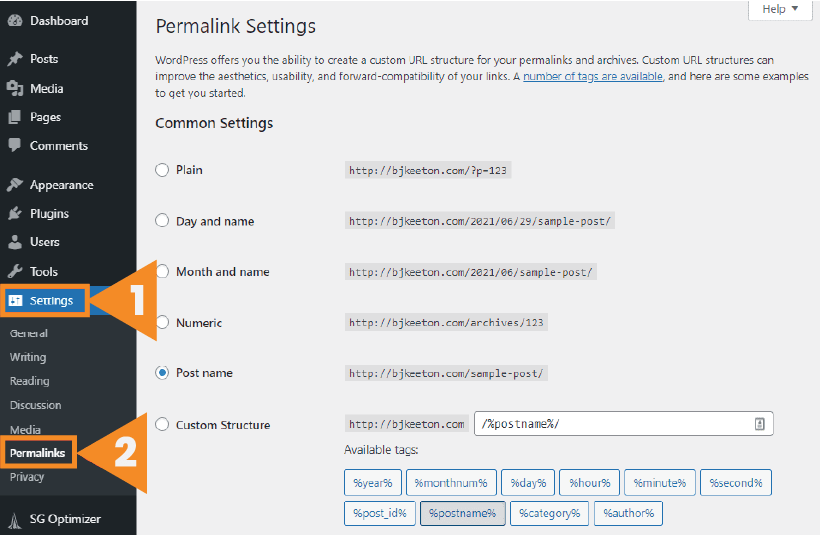The image size is (820, 535).
Task: Open the Settings menu
Action: 51,301
